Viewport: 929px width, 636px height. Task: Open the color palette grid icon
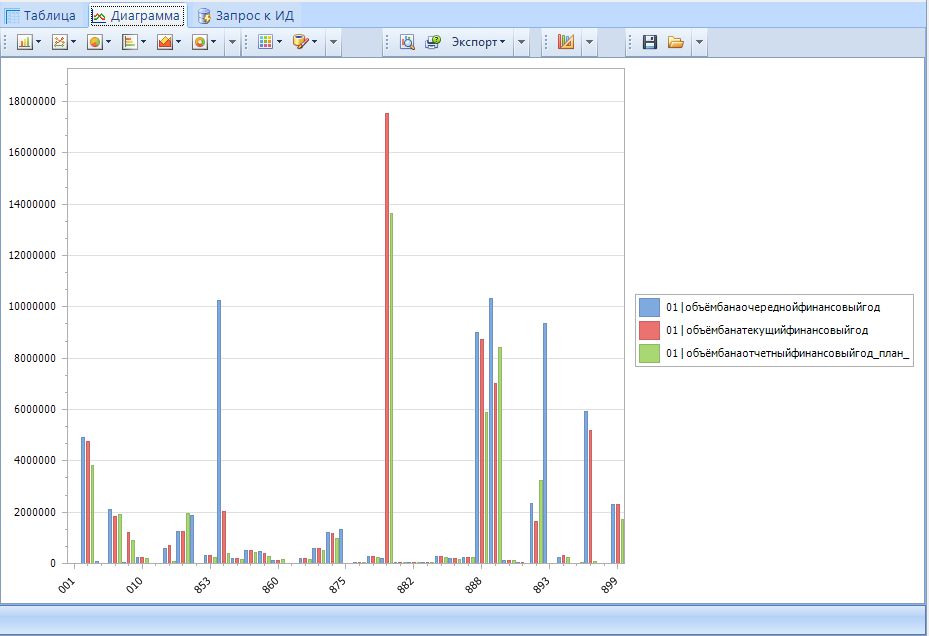265,42
